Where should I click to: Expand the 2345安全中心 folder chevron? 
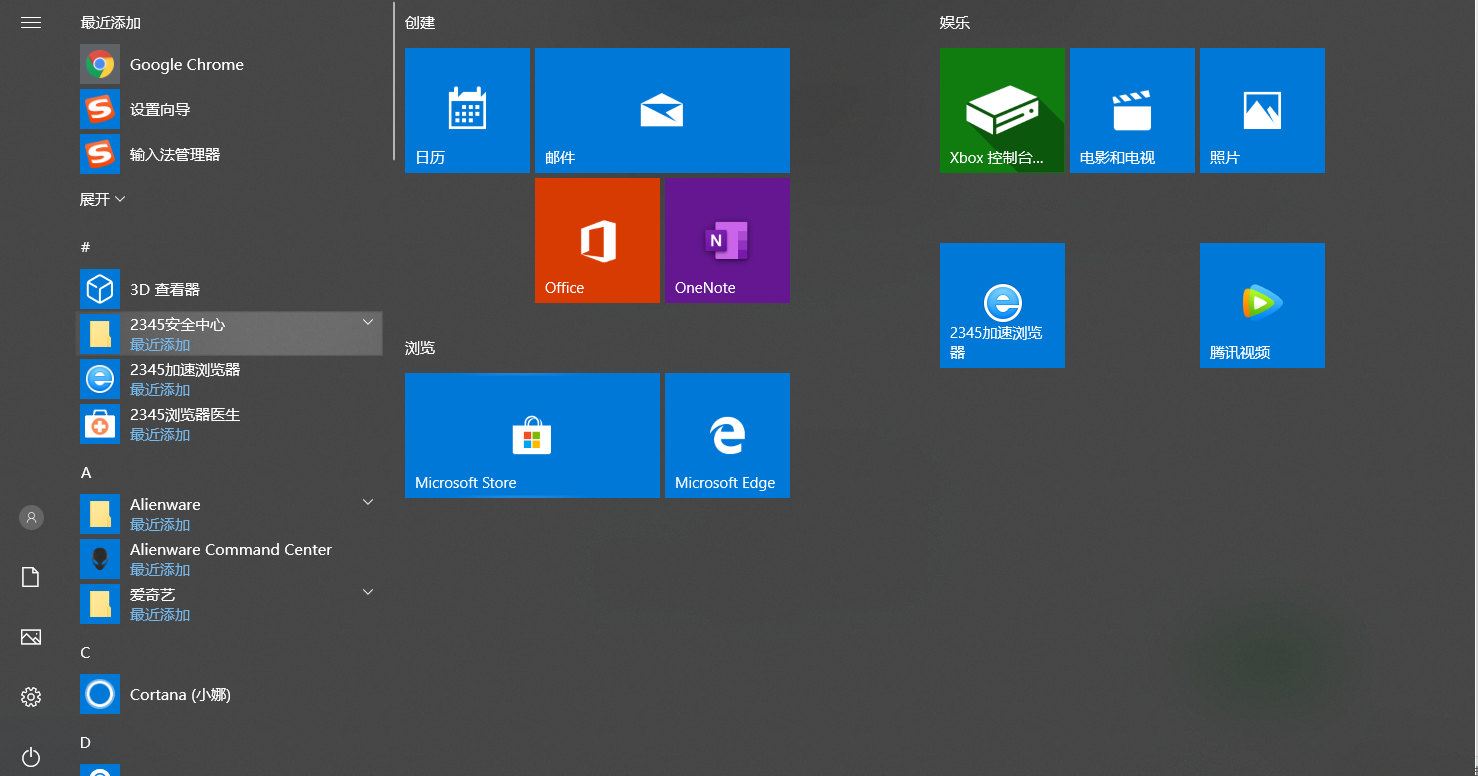pos(367,322)
